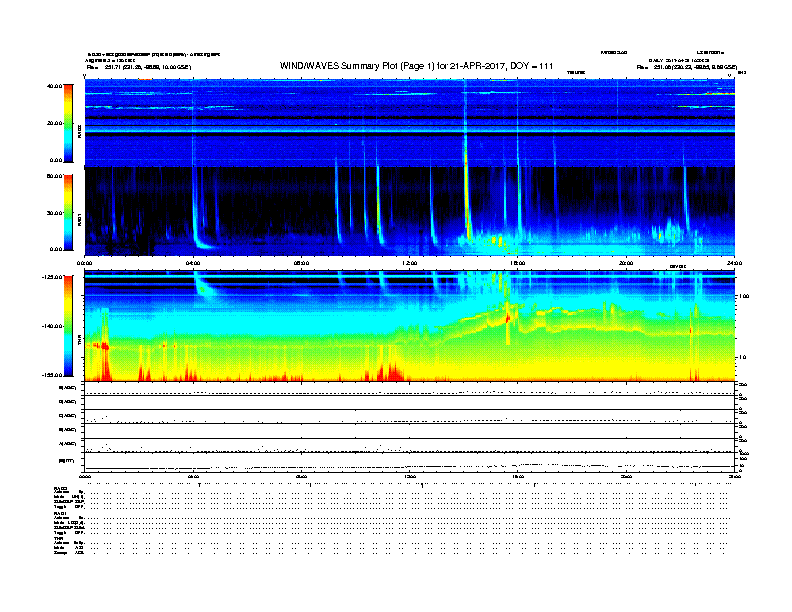Select the -125.00 label on TNR scale
The image size is (792, 612).
pyautogui.click(x=53, y=277)
